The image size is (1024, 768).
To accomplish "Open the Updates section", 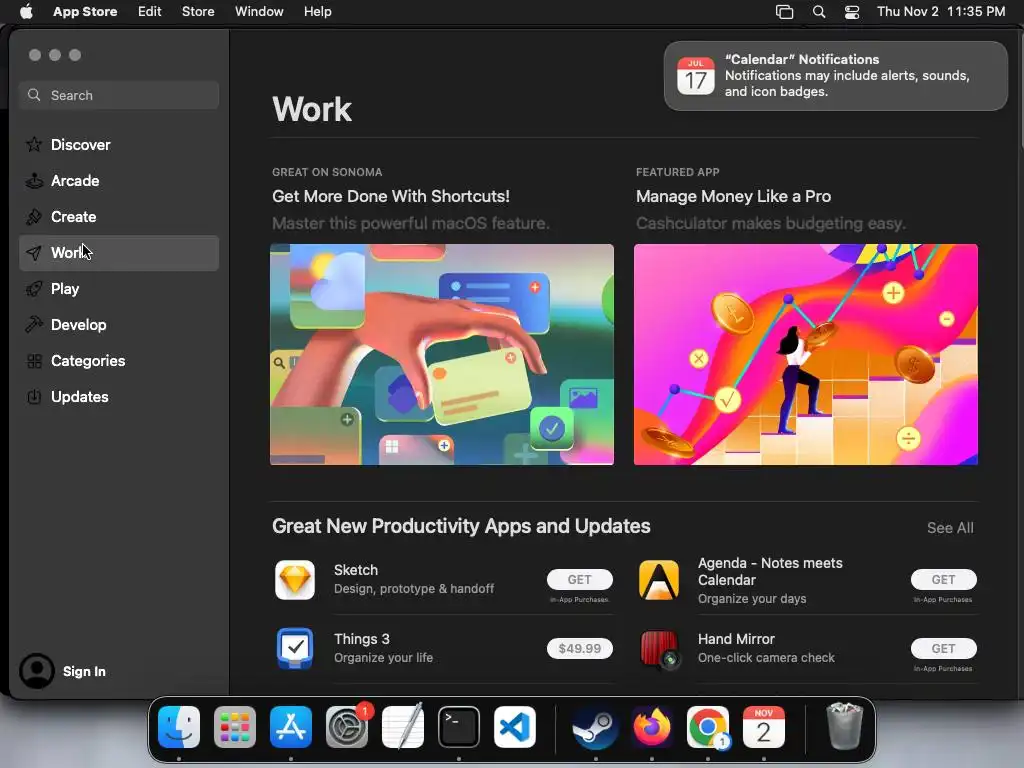I will pos(118,397).
